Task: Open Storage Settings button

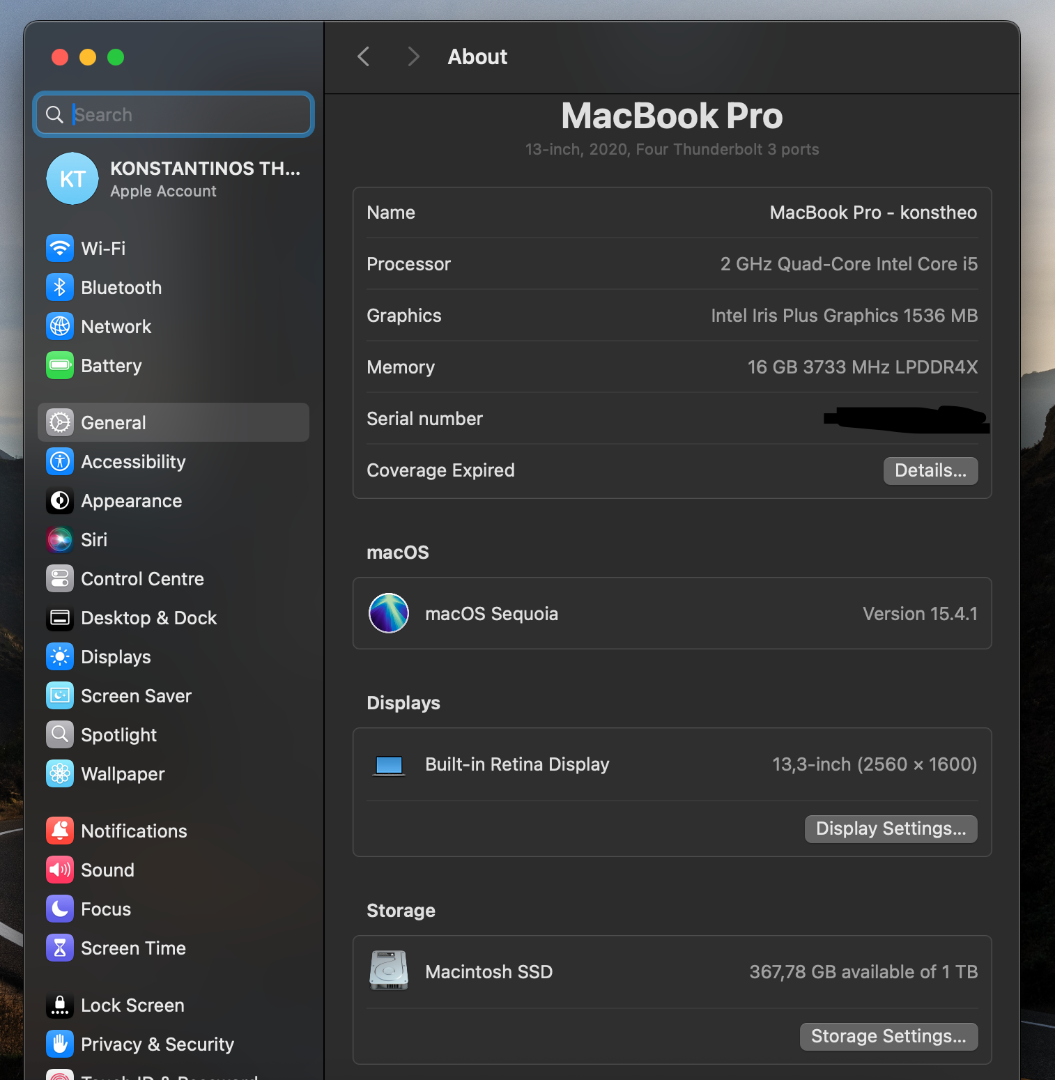Action: click(888, 1037)
